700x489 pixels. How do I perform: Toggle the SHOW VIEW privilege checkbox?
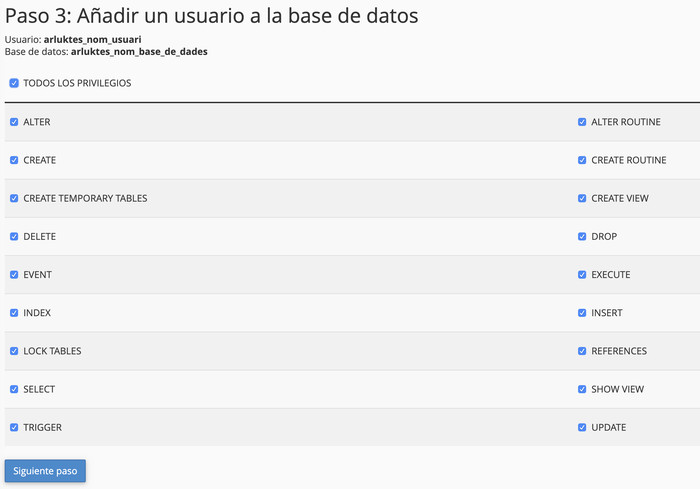coord(582,389)
